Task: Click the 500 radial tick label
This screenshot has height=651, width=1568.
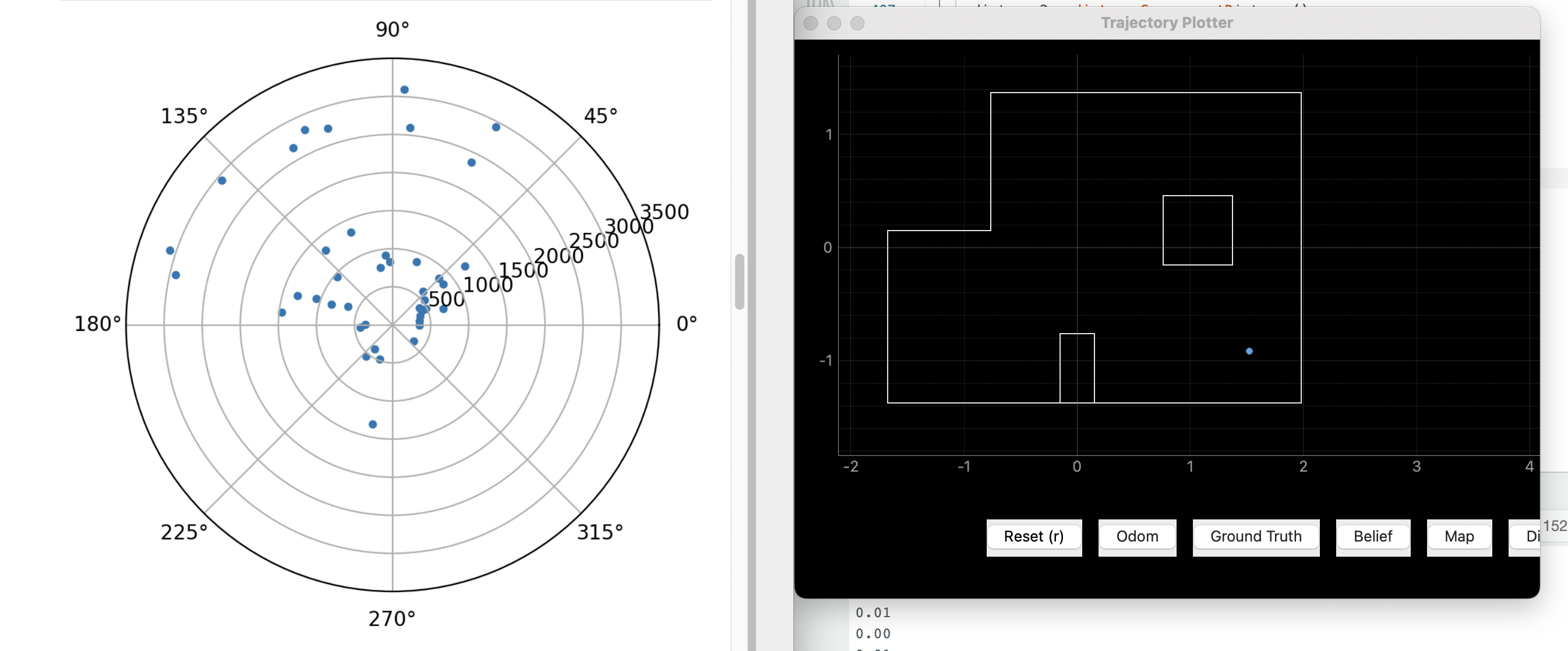Action: [446, 299]
